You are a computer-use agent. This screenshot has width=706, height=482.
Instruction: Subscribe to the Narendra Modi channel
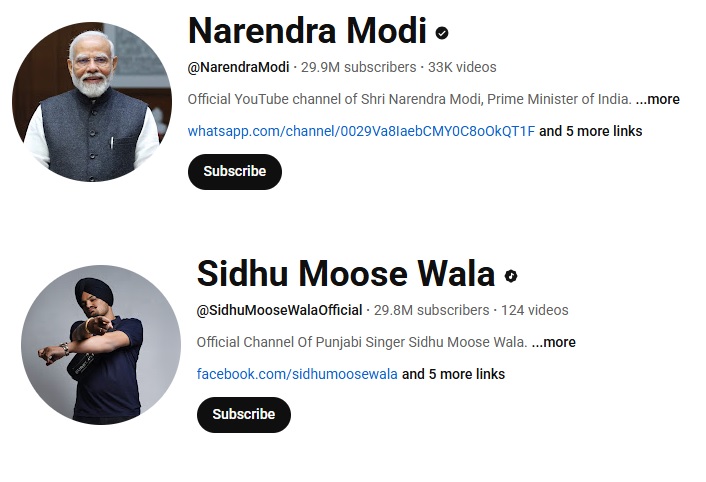[x=235, y=171]
